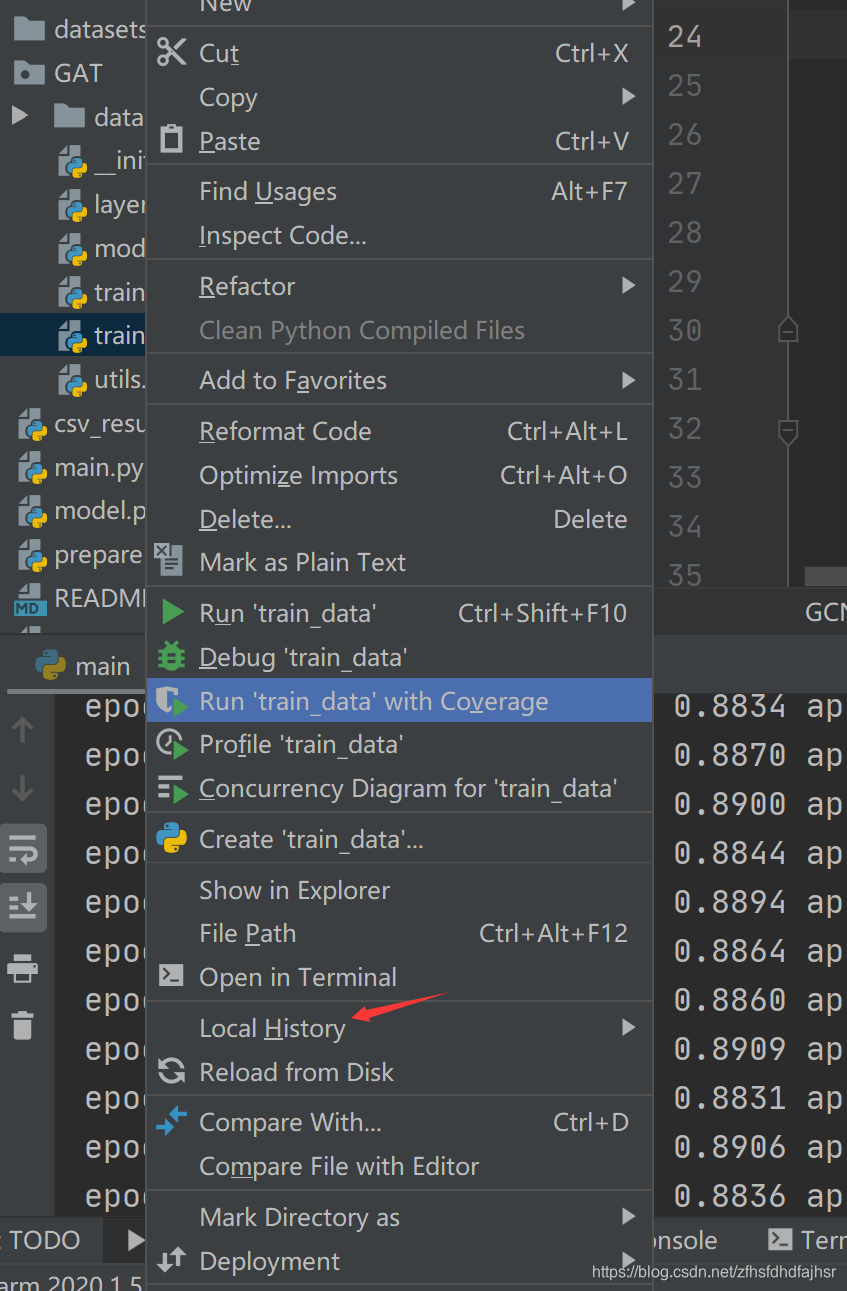This screenshot has width=847, height=1291.
Task: Choose Compare File with Editor entry
Action: [x=400, y=1166]
